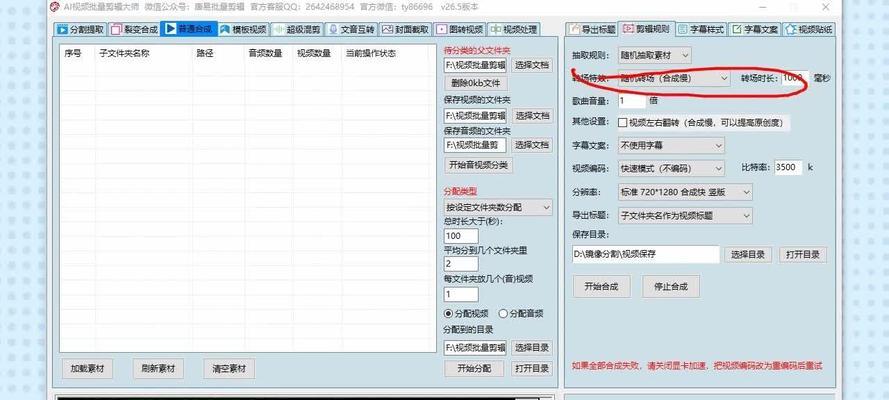Open the 视频编码 dropdown
This screenshot has width=889, height=400.
(671, 168)
